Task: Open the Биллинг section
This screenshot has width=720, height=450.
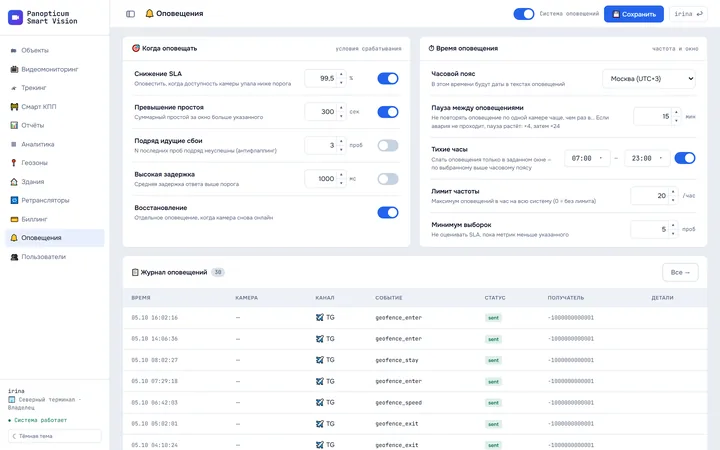Action: tap(55, 219)
